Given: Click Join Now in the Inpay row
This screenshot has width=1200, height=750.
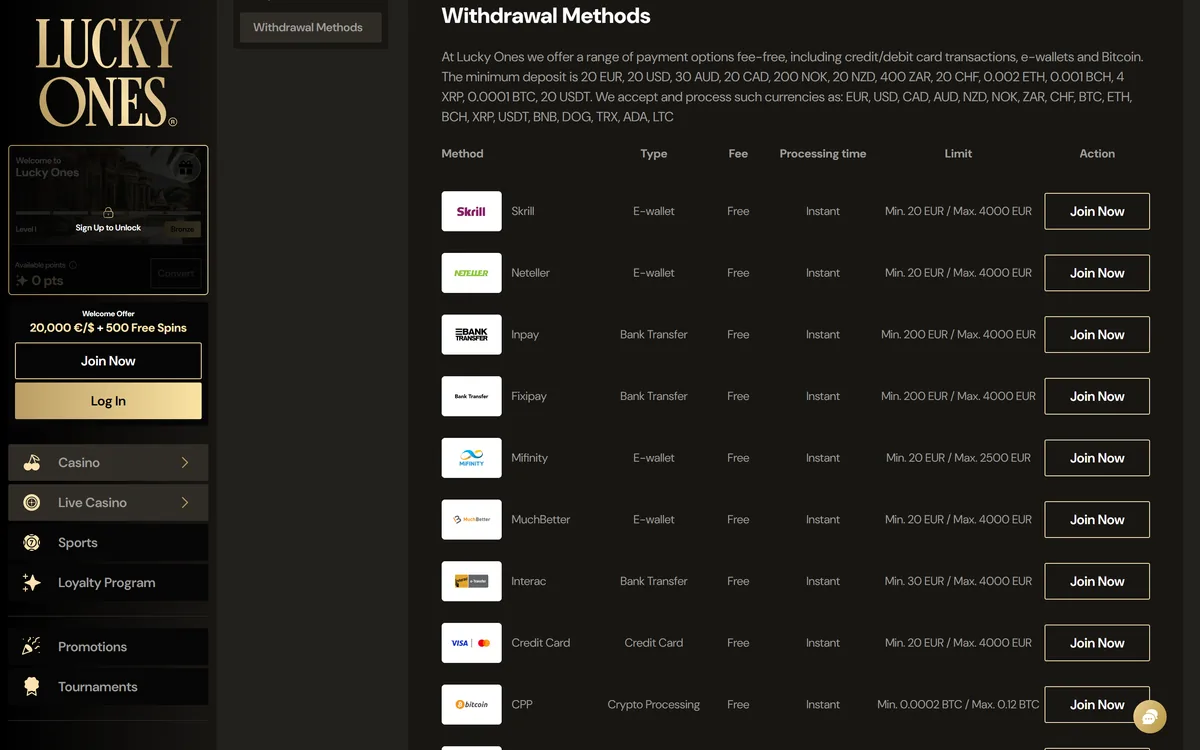Looking at the screenshot, I should (x=1097, y=335).
